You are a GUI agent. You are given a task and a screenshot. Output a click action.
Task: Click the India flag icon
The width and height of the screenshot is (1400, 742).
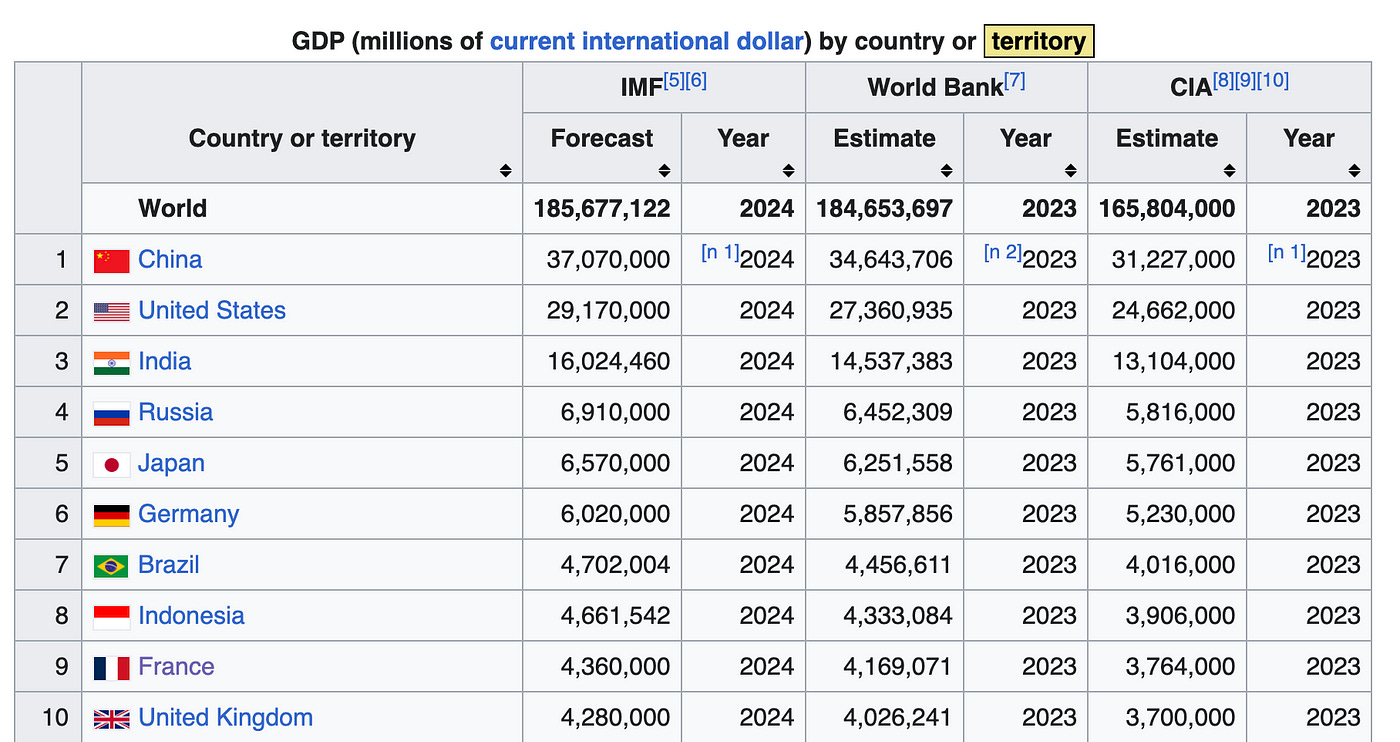pyautogui.click(x=111, y=362)
